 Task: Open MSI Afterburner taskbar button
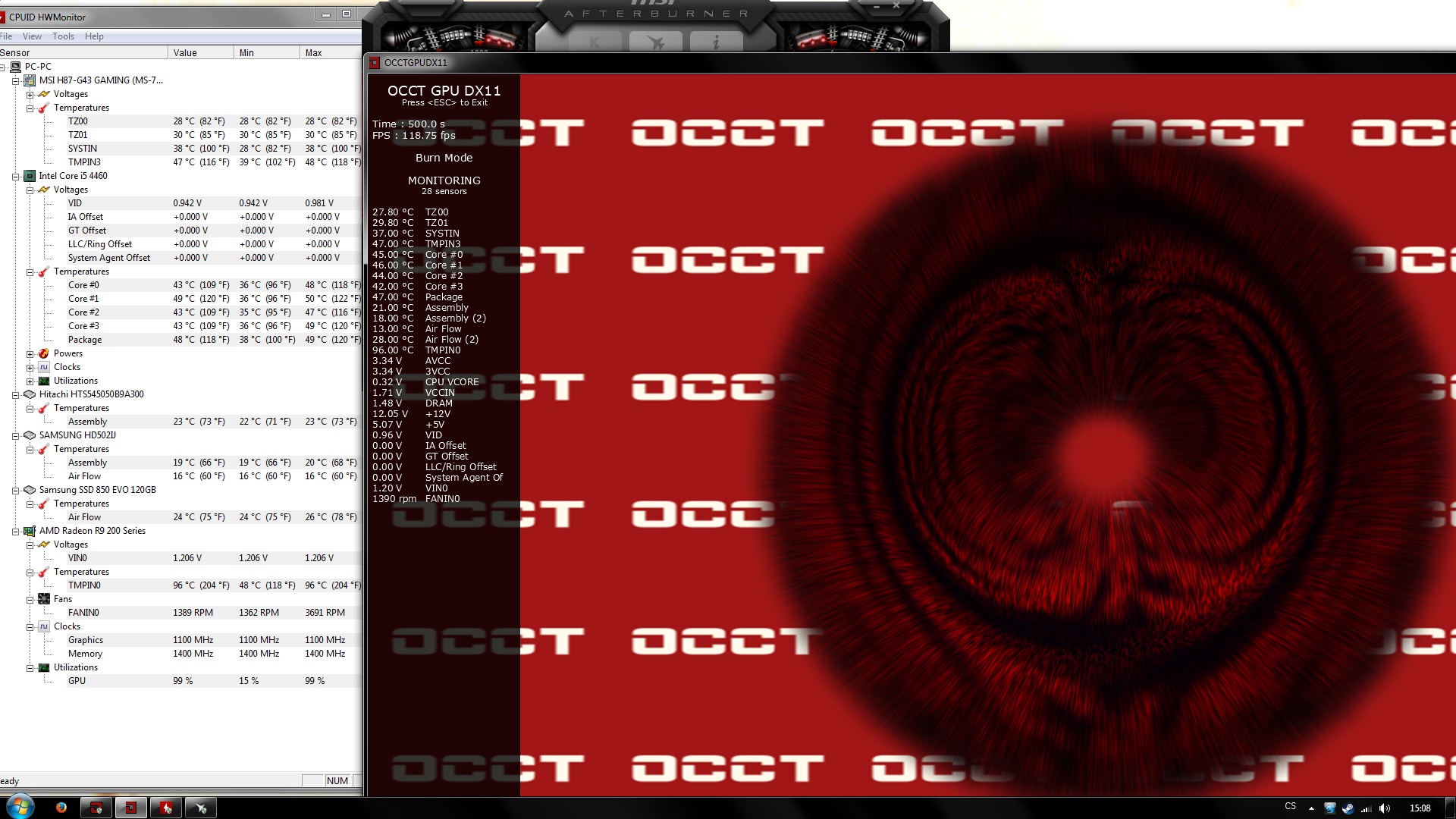pos(201,808)
